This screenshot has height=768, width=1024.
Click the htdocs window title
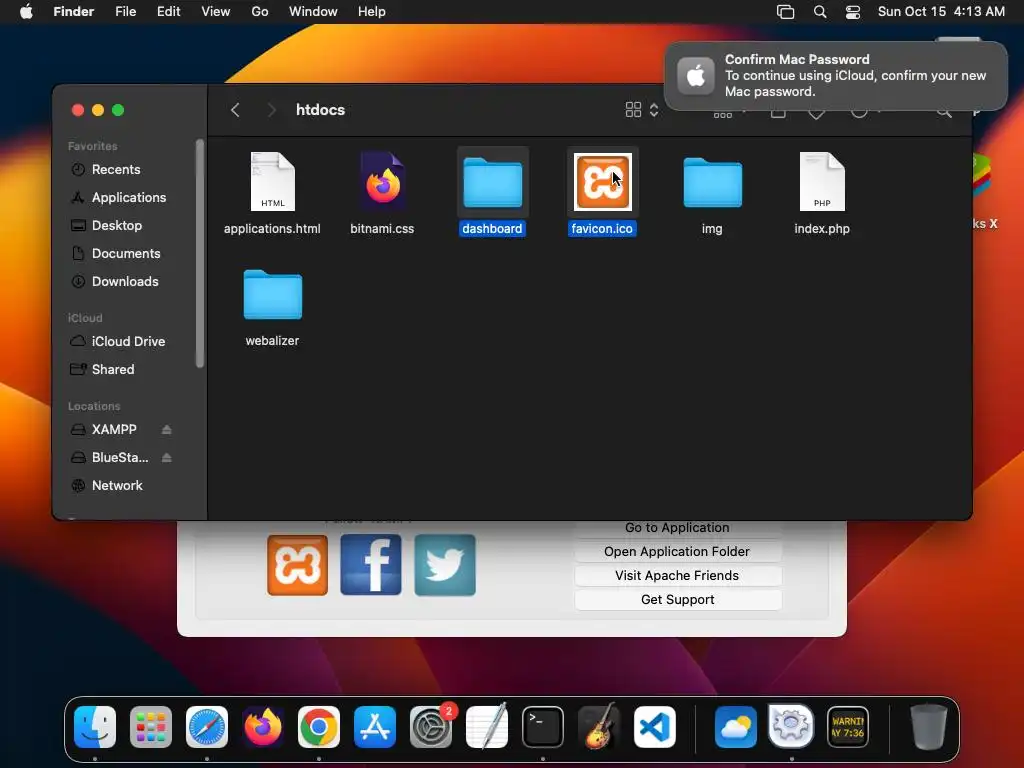coord(320,110)
